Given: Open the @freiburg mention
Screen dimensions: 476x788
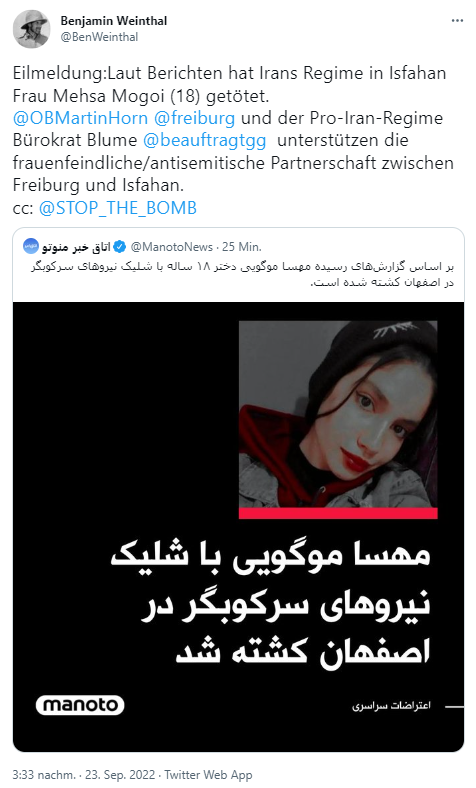Looking at the screenshot, I should pos(194,118).
